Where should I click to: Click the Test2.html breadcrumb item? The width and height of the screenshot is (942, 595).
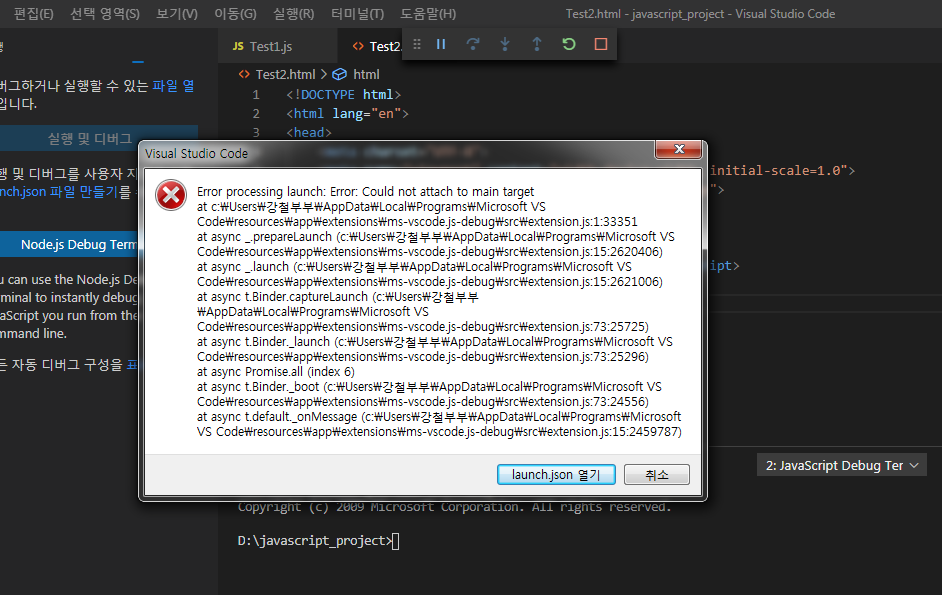click(x=285, y=74)
